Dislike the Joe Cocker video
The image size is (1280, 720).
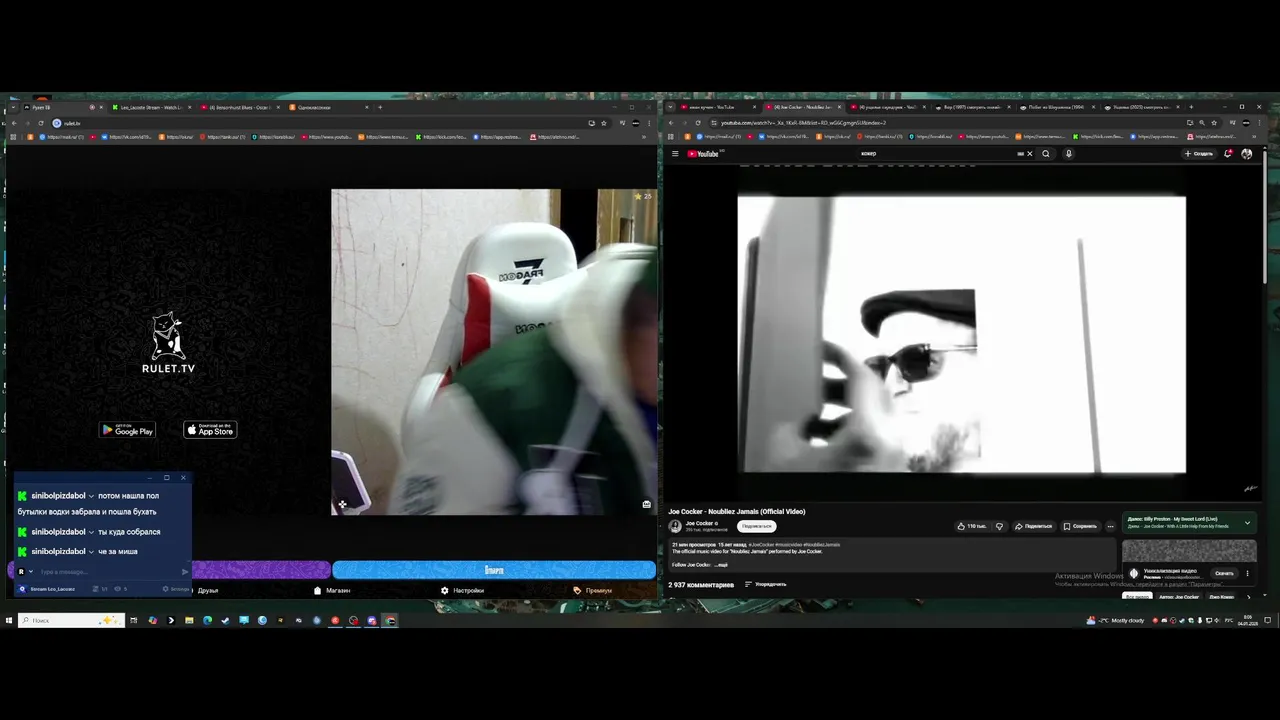(x=999, y=526)
